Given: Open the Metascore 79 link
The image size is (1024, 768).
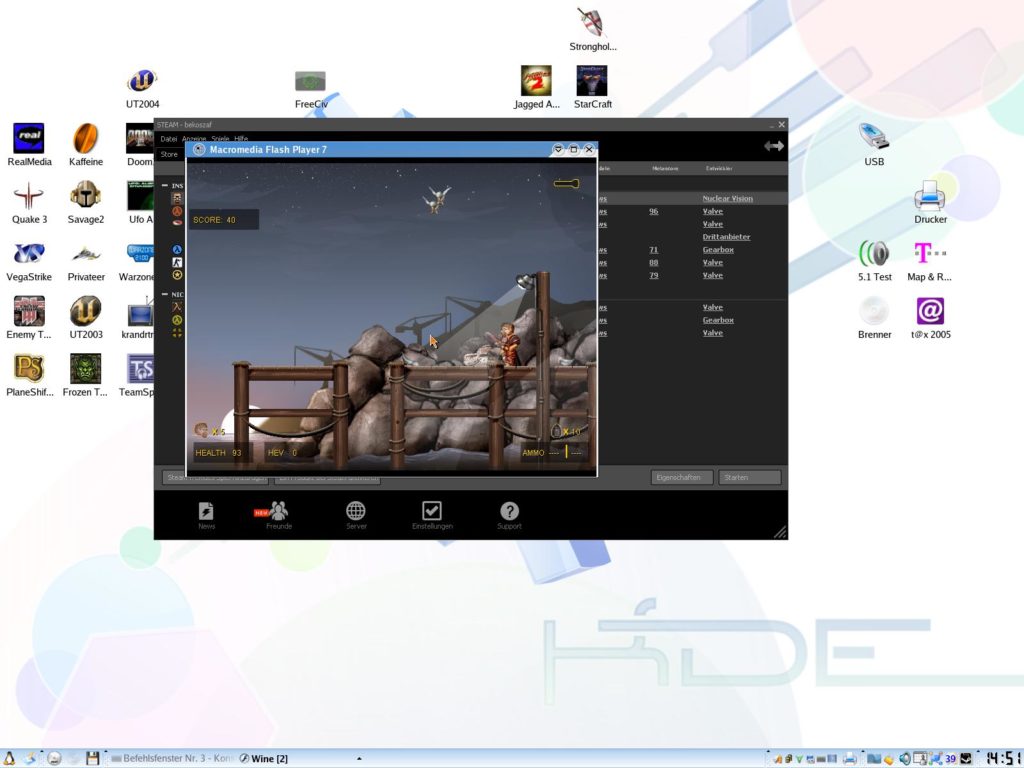Looking at the screenshot, I should click(654, 276).
